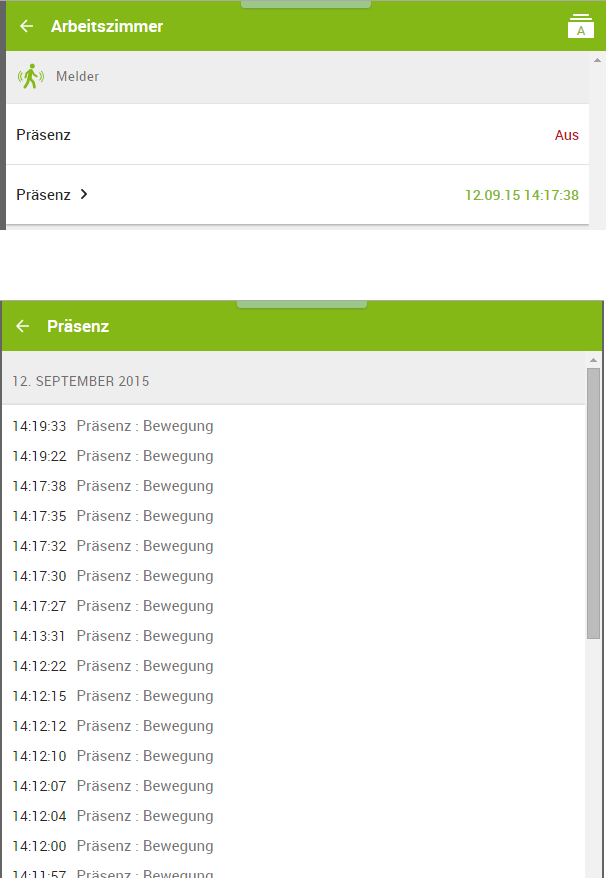Click the pull-down handle above Präsenz header

[302, 304]
